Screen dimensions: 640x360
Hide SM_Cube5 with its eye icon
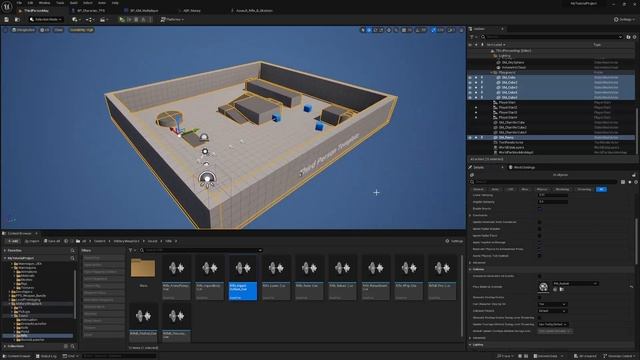[x=470, y=98]
